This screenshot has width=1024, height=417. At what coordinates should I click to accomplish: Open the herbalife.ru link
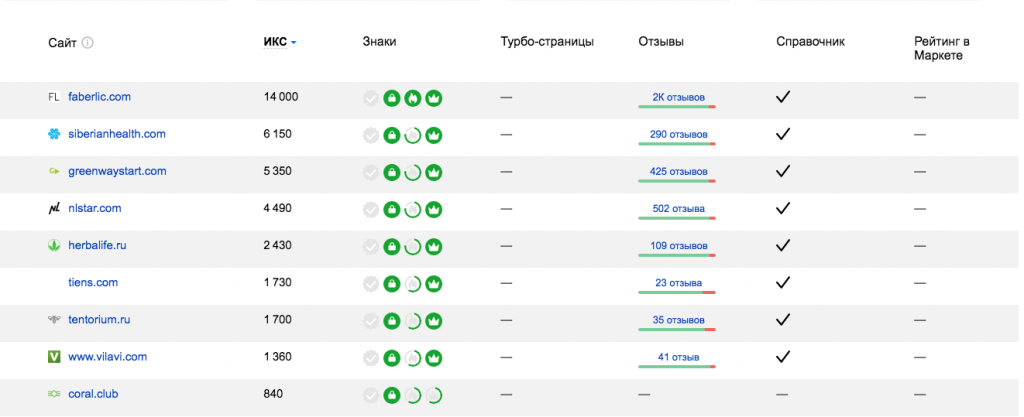97,245
